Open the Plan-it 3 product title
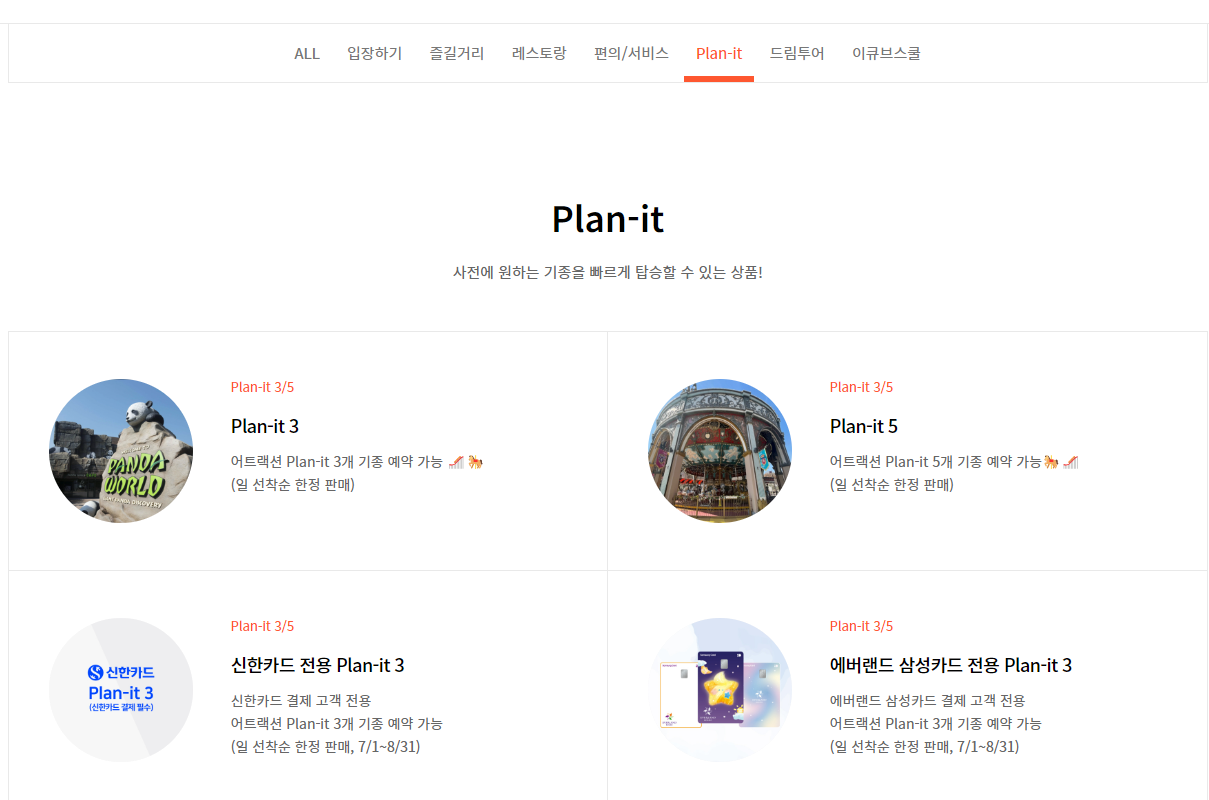This screenshot has width=1209, height=800. point(265,426)
